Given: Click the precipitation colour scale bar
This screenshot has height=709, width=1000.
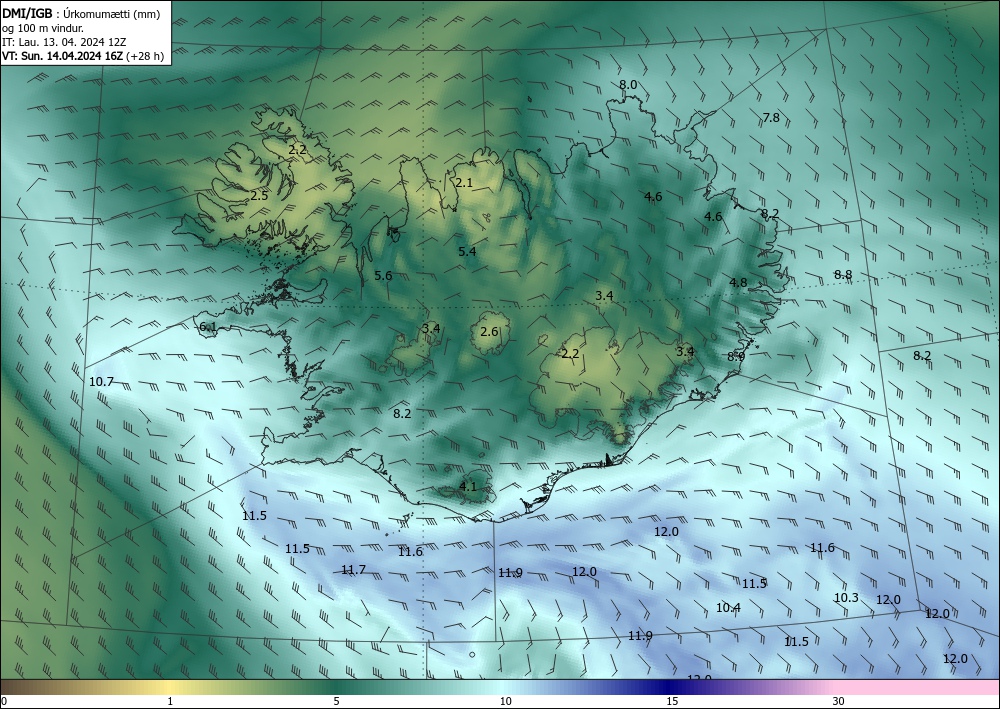Looking at the screenshot, I should click(x=500, y=687).
